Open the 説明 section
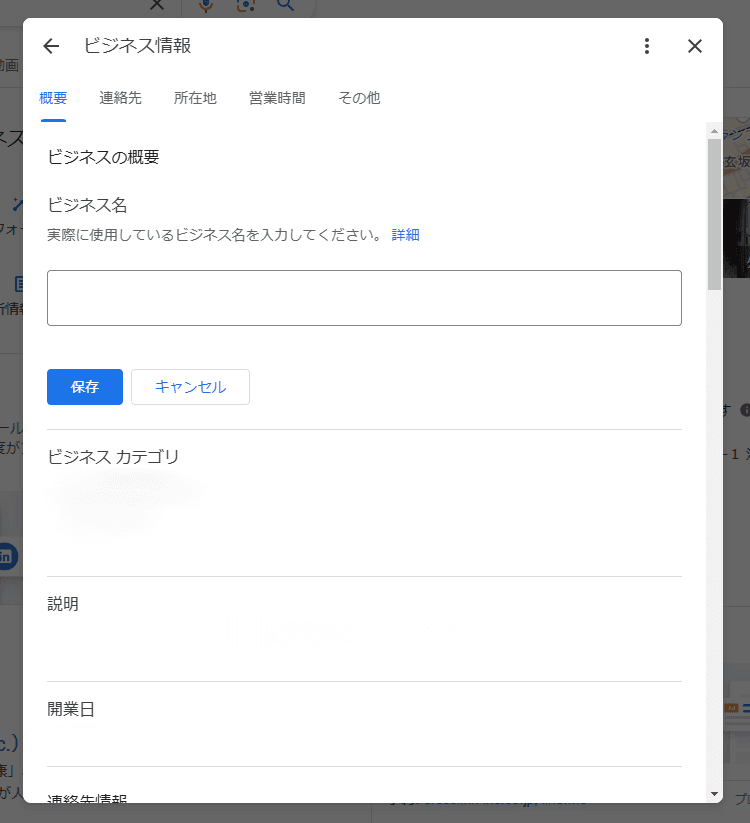Viewport: 750px width, 823px height. pyautogui.click(x=364, y=629)
